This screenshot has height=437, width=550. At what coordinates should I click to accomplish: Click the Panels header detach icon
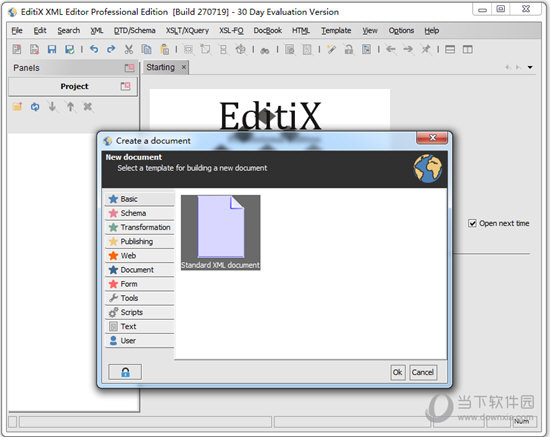pyautogui.click(x=129, y=68)
